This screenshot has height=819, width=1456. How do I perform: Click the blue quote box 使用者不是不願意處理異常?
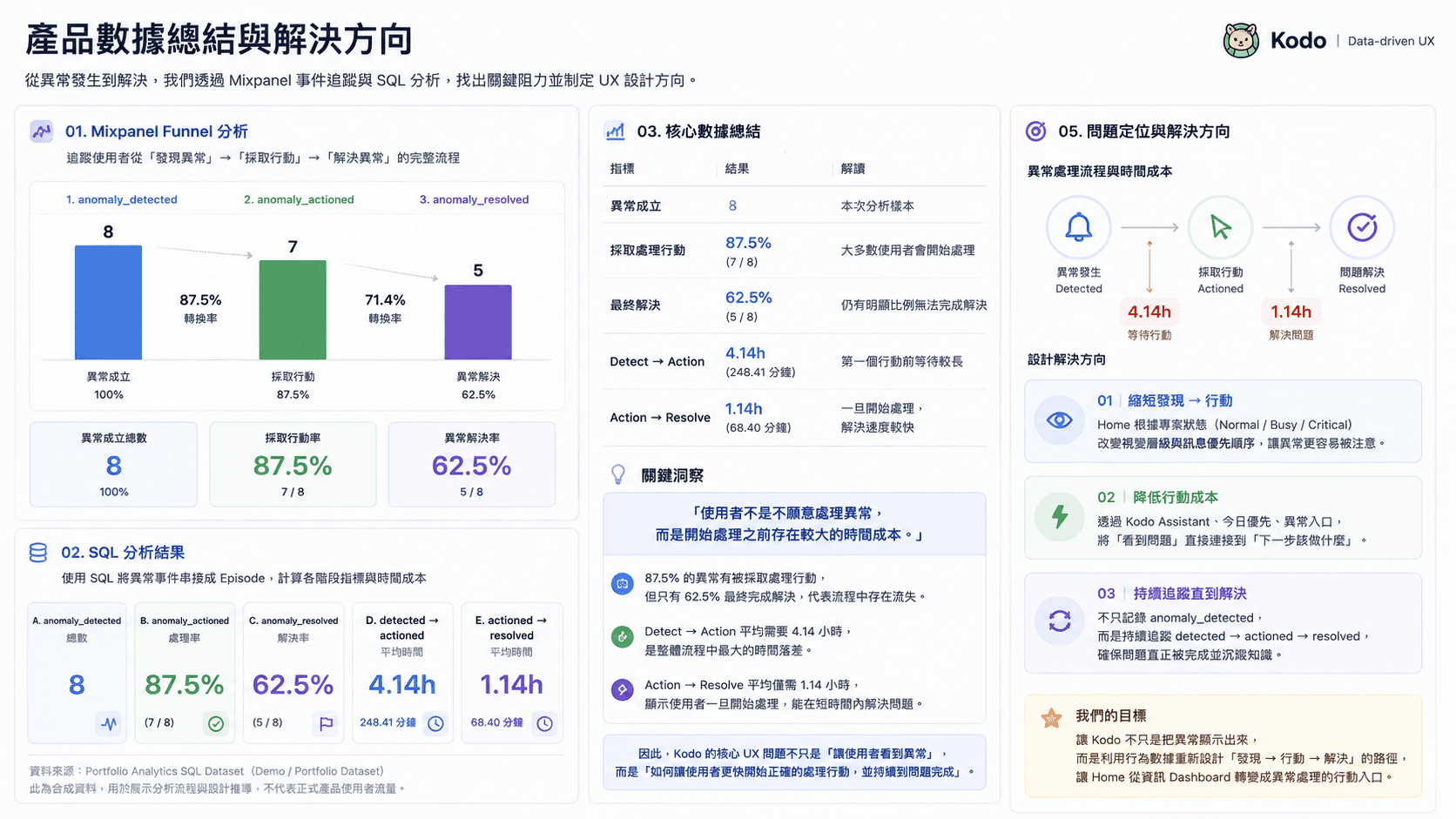[794, 524]
